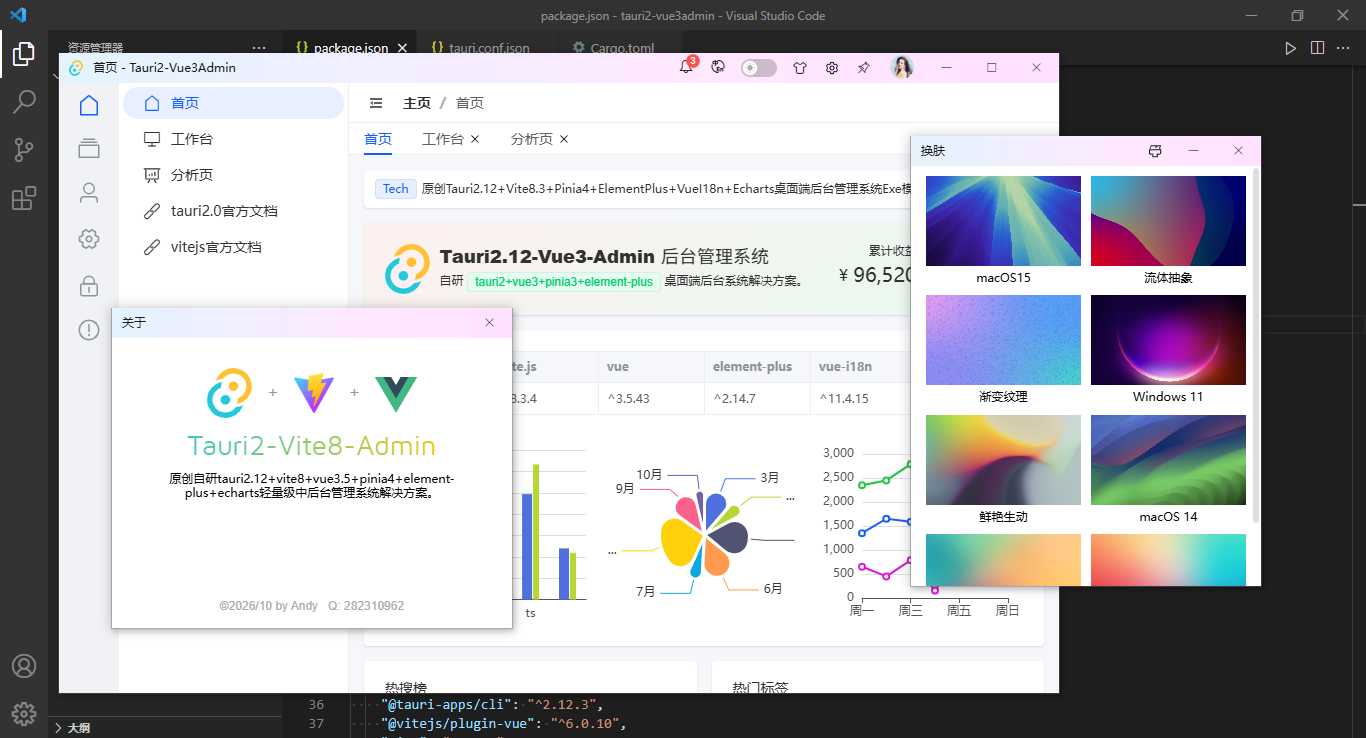Select the home icon in the left rail
The image size is (1366, 738).
coord(89,105)
